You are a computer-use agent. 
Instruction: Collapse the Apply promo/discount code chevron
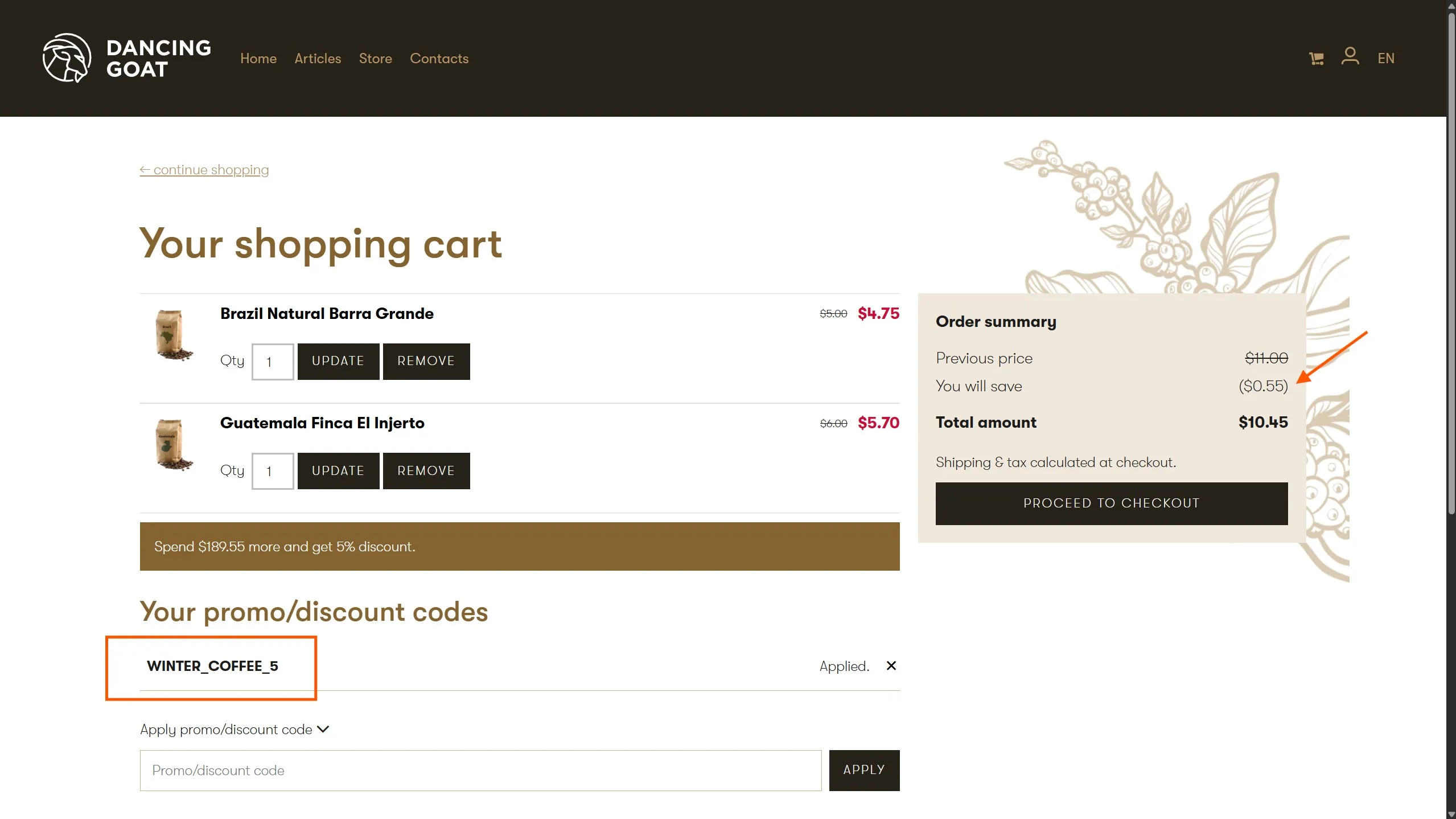click(x=323, y=729)
